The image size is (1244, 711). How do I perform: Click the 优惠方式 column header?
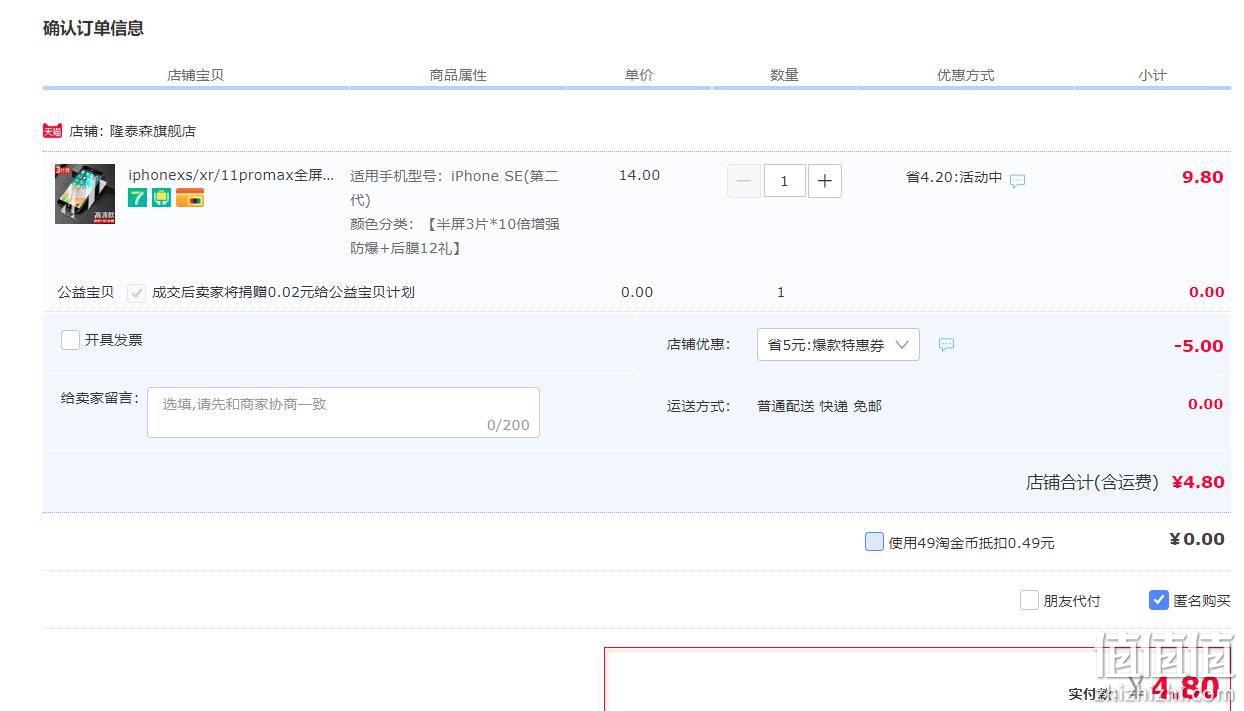pos(965,75)
